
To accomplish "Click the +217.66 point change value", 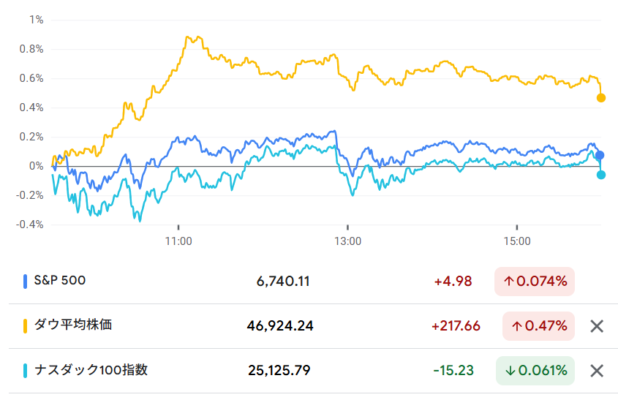I will click(456, 326).
